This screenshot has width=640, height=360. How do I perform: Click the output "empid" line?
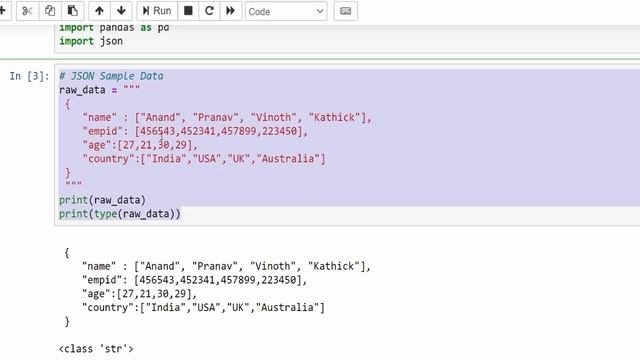pyautogui.click(x=194, y=280)
